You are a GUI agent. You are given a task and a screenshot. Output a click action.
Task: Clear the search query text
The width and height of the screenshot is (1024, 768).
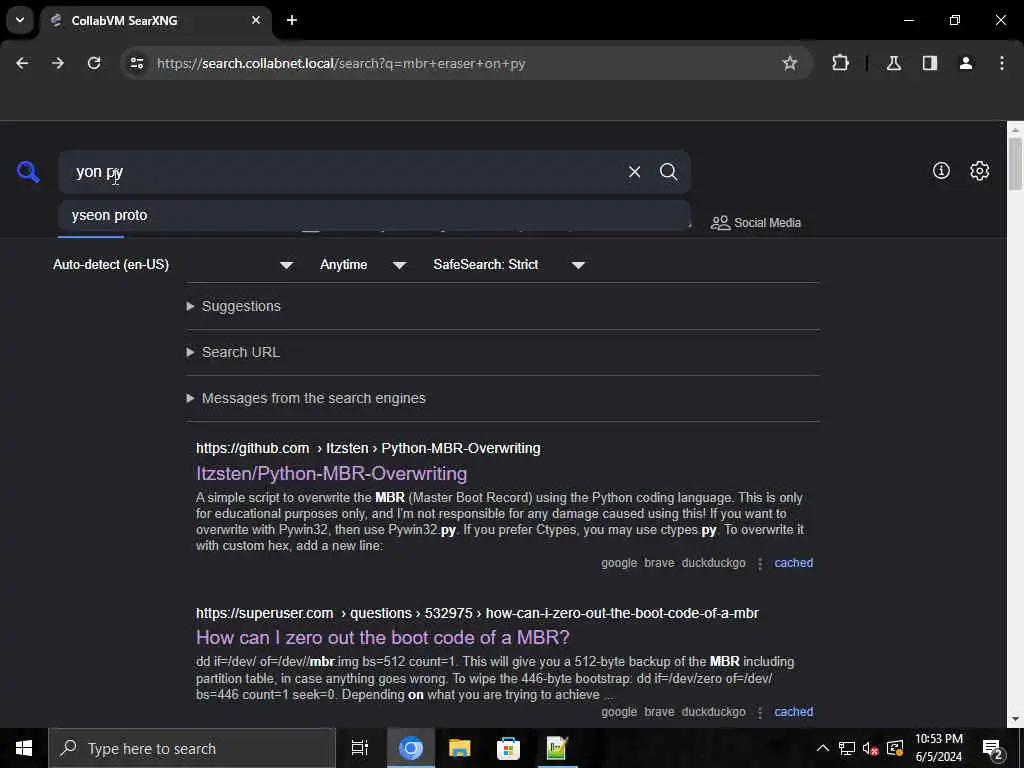click(634, 172)
